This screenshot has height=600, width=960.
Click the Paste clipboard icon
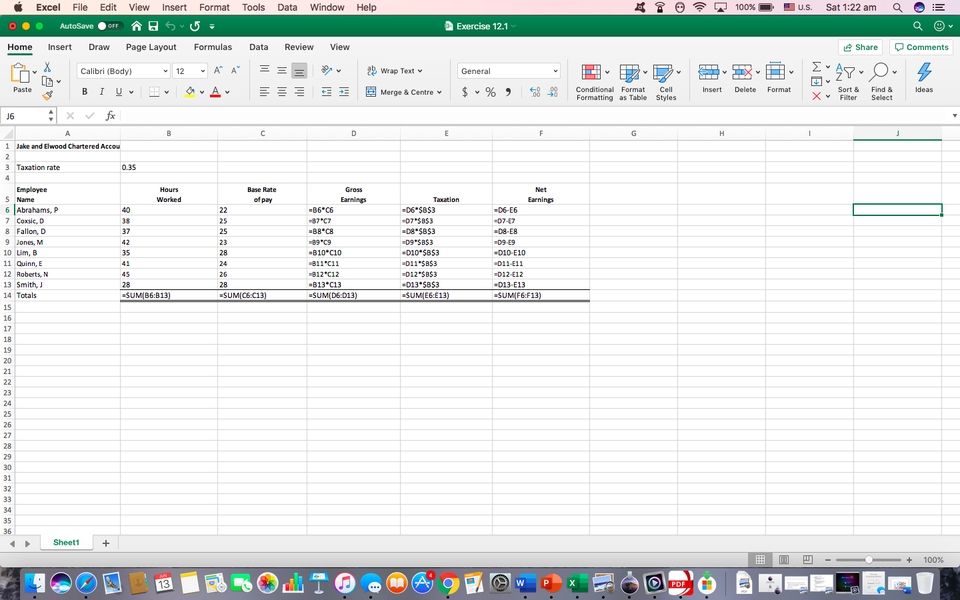20,73
